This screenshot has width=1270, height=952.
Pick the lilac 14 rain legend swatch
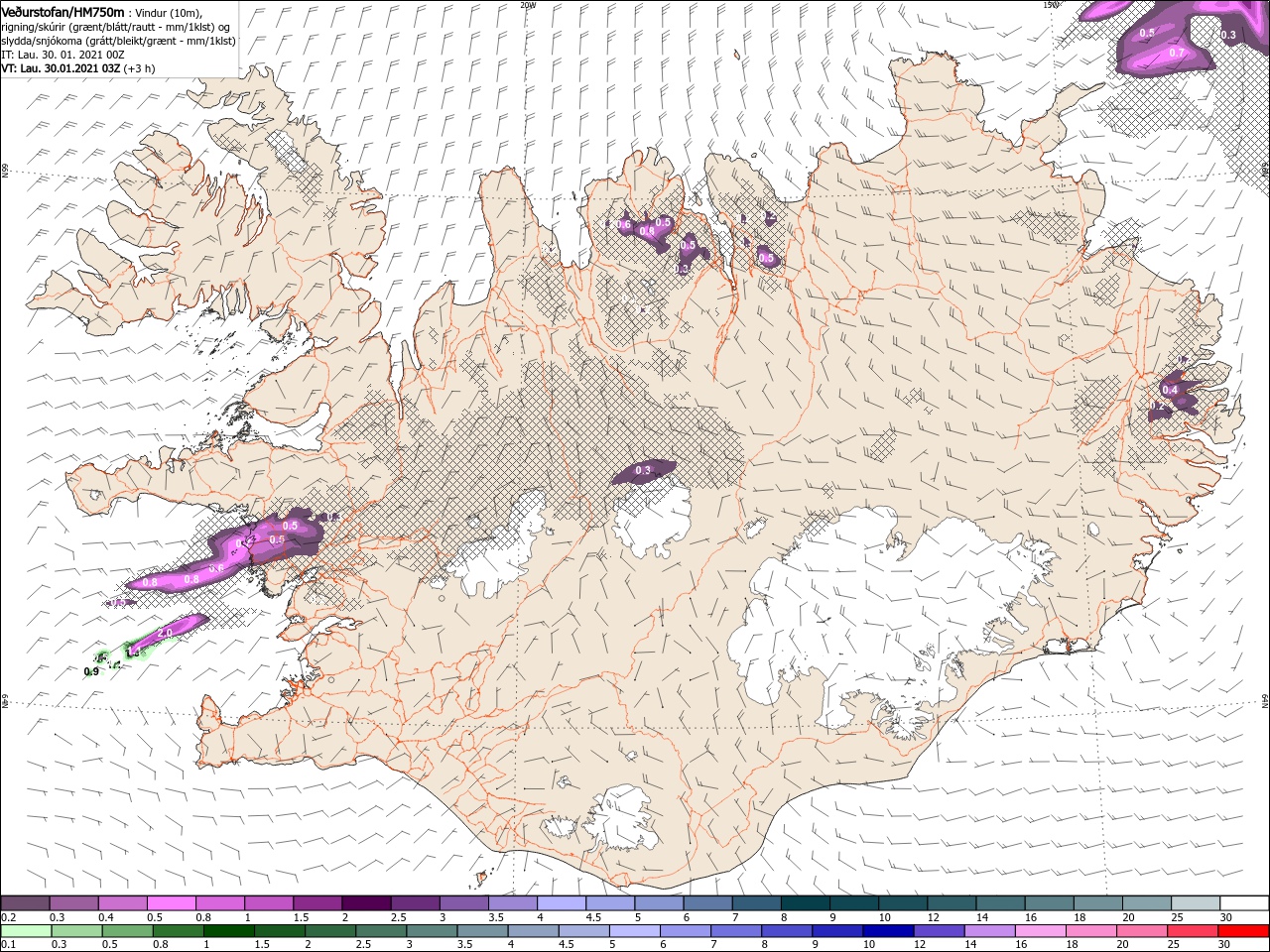pos(988,931)
